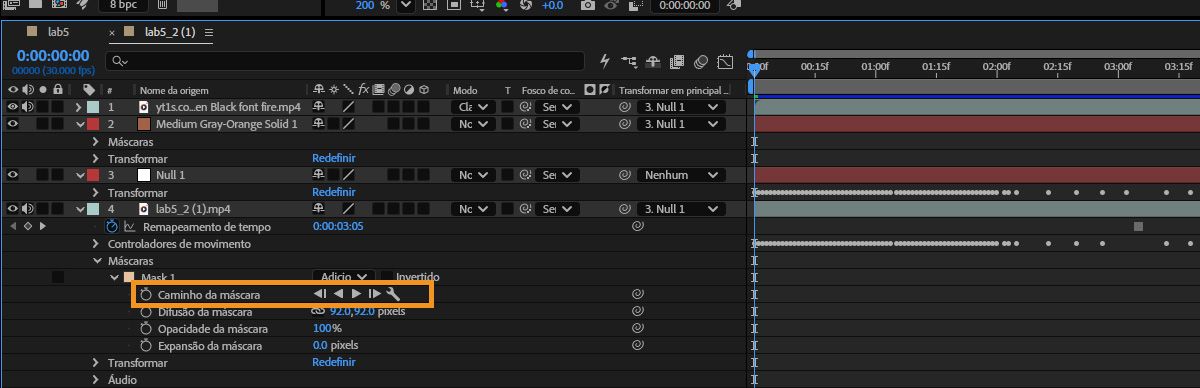Open blending mode dropdown of lab5_2 (1).mp4
1200x388 pixels.
473,209
